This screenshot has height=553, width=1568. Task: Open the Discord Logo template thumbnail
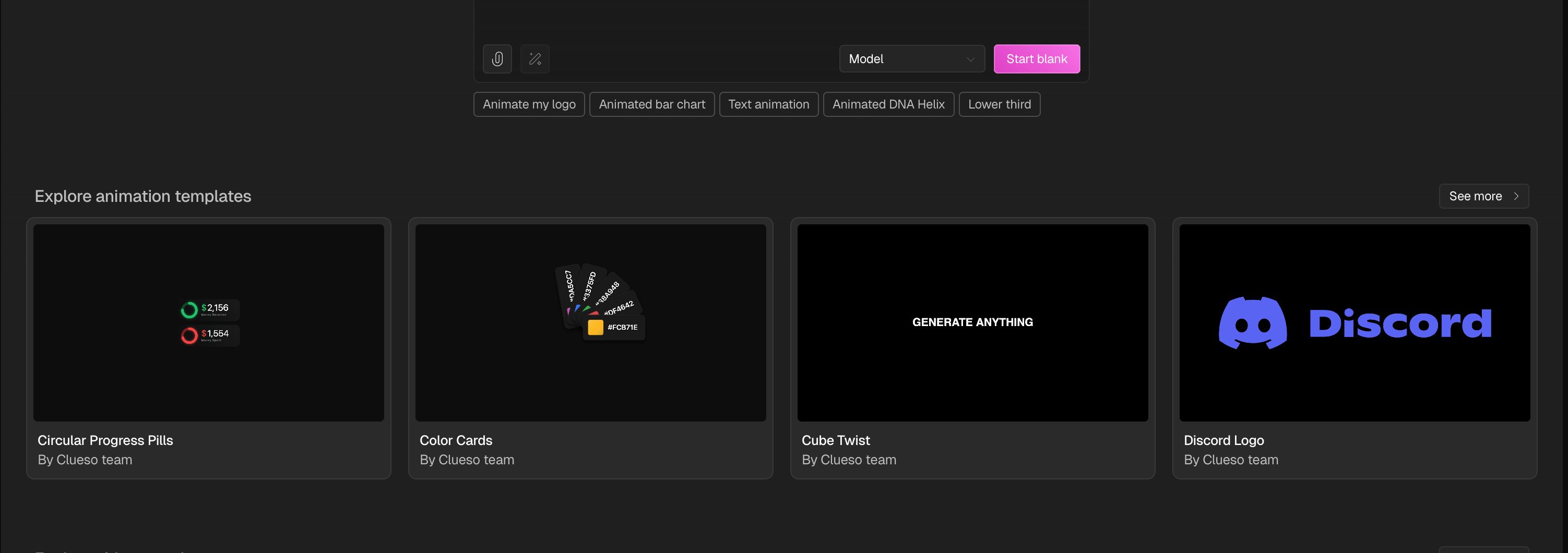click(1355, 323)
